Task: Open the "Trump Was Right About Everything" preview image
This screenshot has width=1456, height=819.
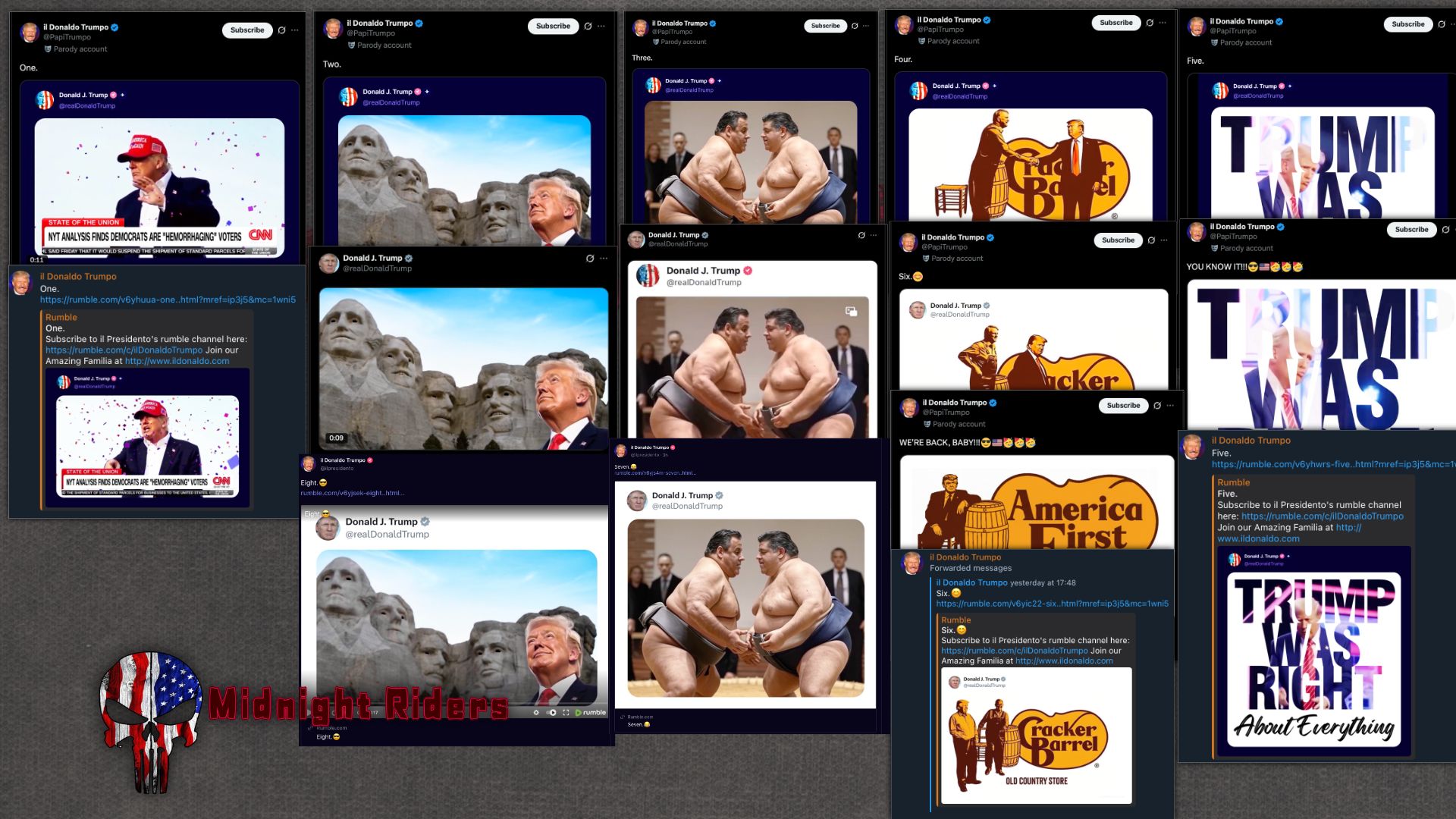Action: pyautogui.click(x=1314, y=659)
